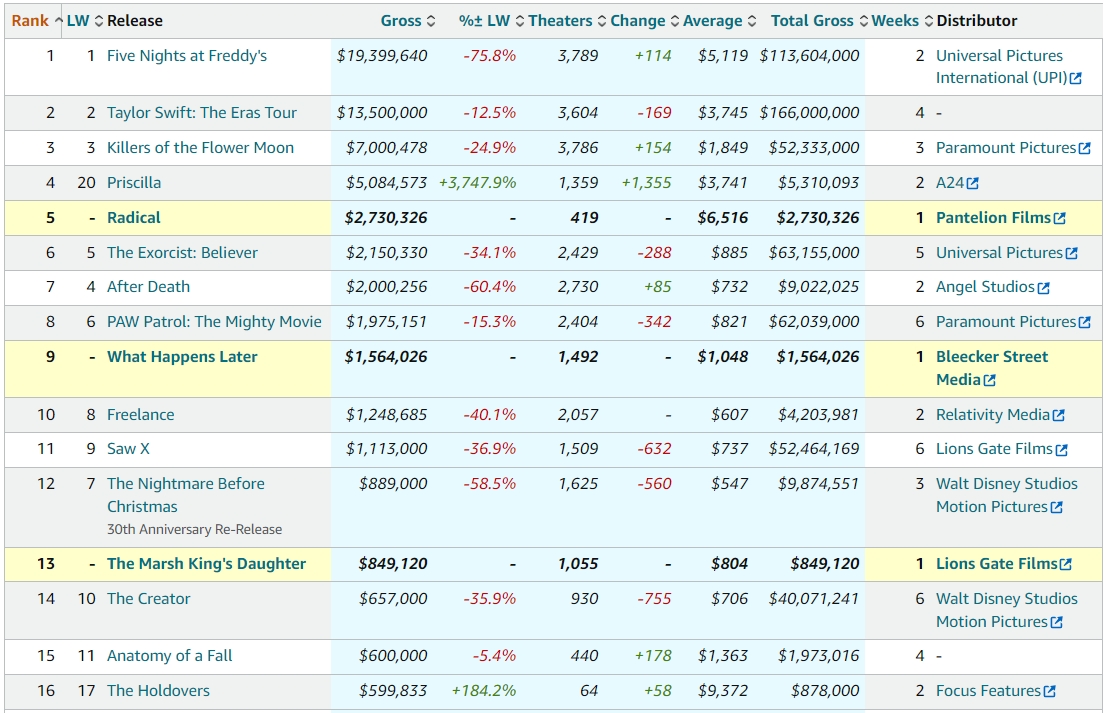Screen dimensions: 1109x713
Task: Click the sort arrows beside the Change header
Action: click(x=675, y=21)
